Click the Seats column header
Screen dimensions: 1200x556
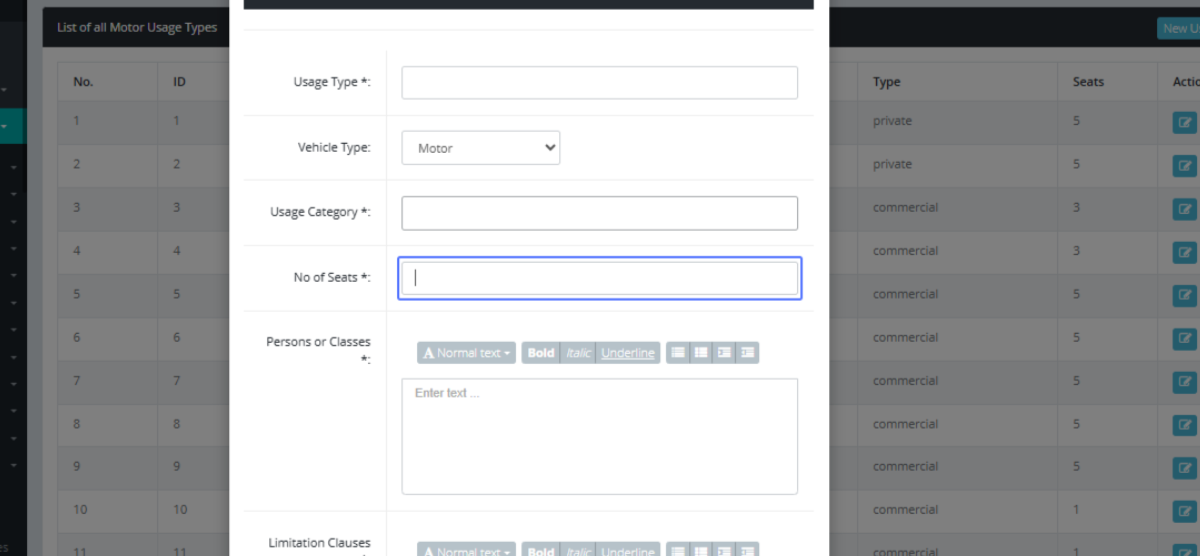click(1088, 82)
